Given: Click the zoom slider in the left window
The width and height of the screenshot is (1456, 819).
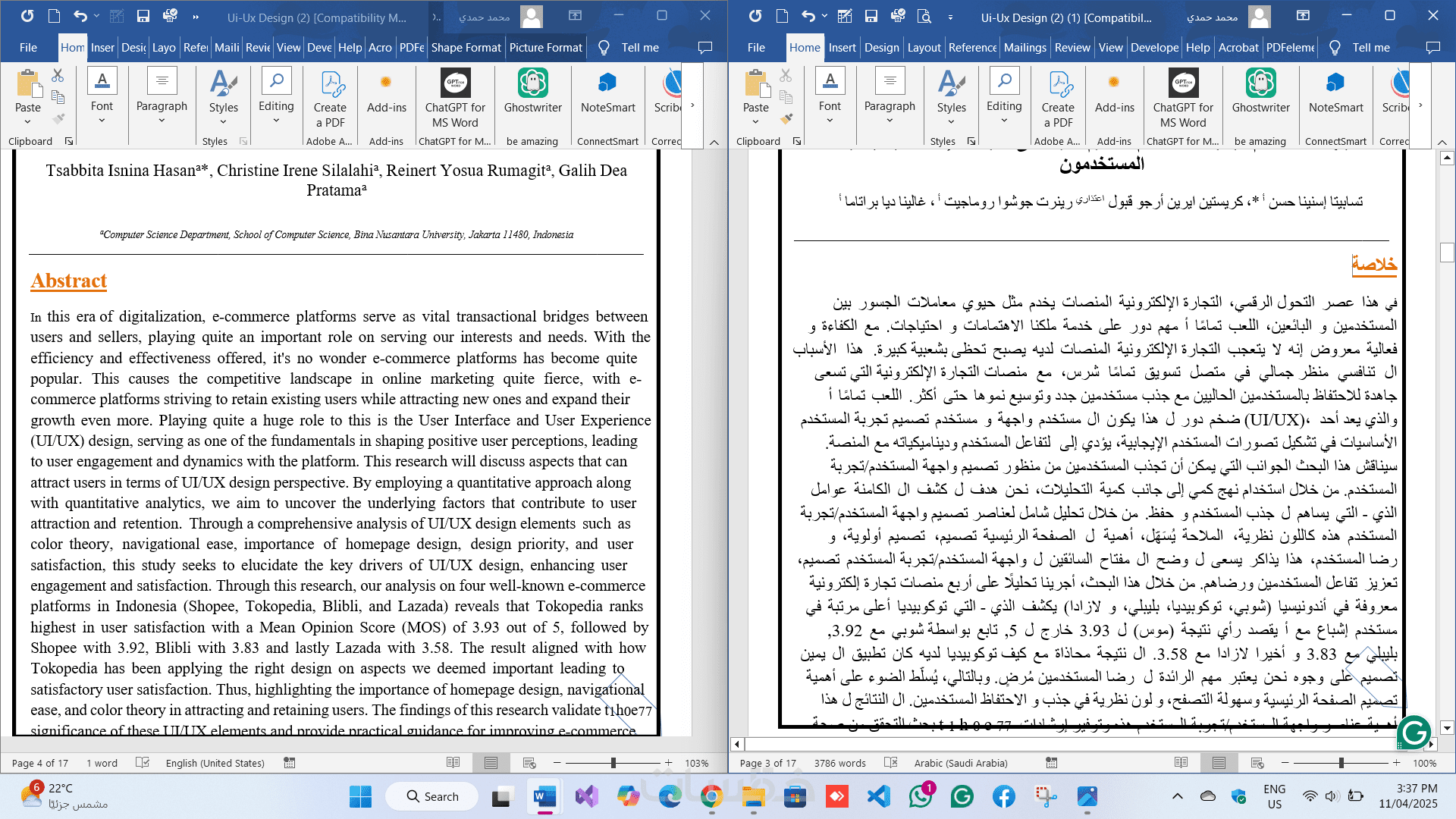Looking at the screenshot, I should pyautogui.click(x=613, y=763).
